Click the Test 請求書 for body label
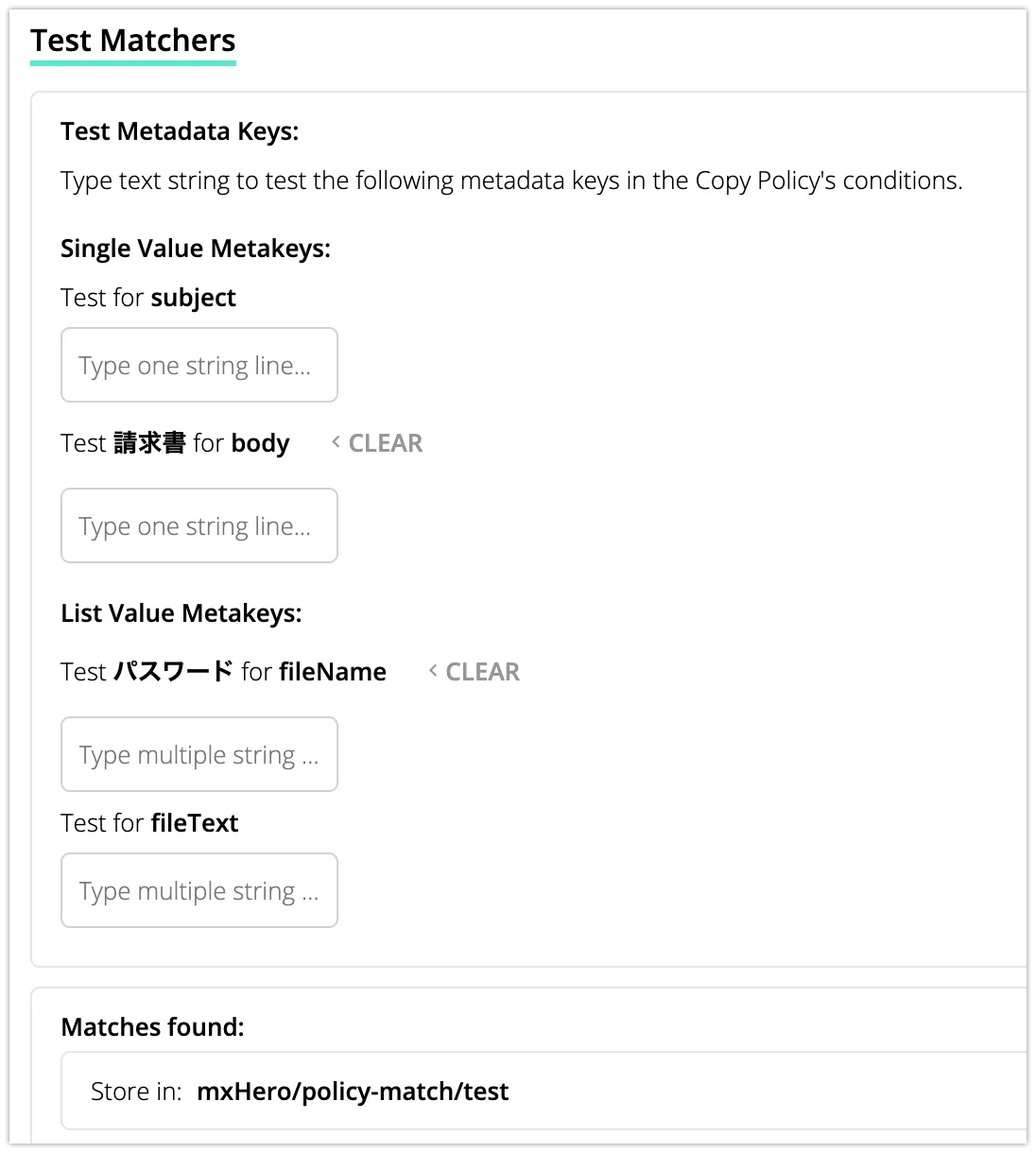Image resolution: width=1036 pixels, height=1153 pixels. tap(175, 443)
